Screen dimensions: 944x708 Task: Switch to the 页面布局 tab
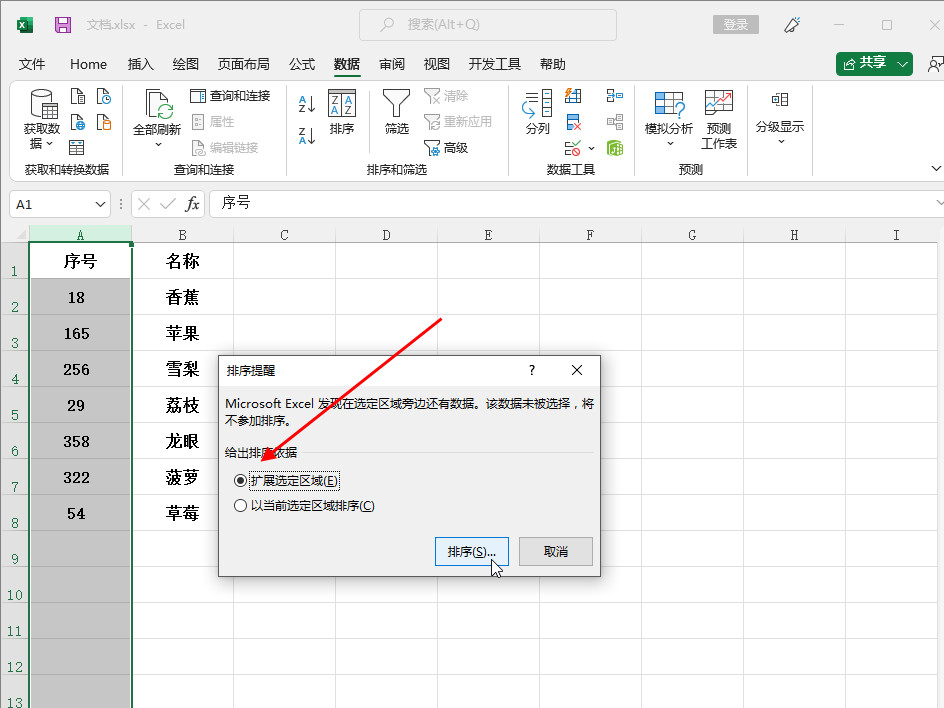243,64
